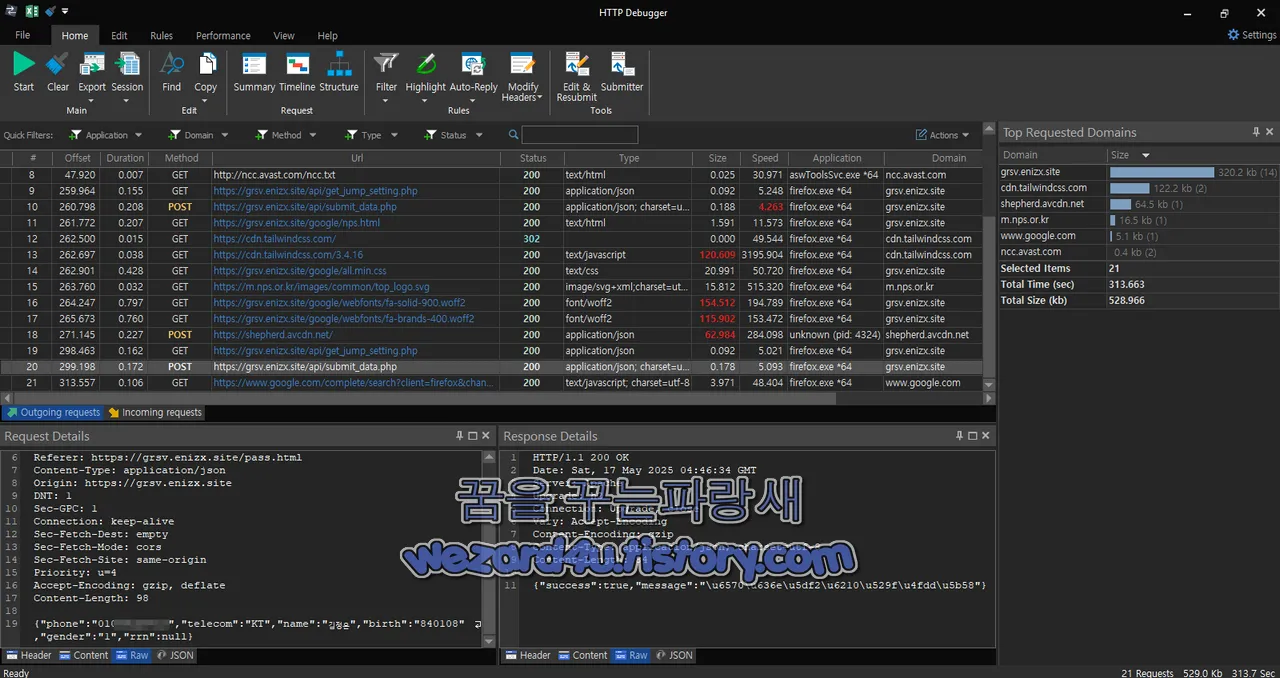Open the Actions dropdown
The image size is (1280, 678).
[x=943, y=135]
